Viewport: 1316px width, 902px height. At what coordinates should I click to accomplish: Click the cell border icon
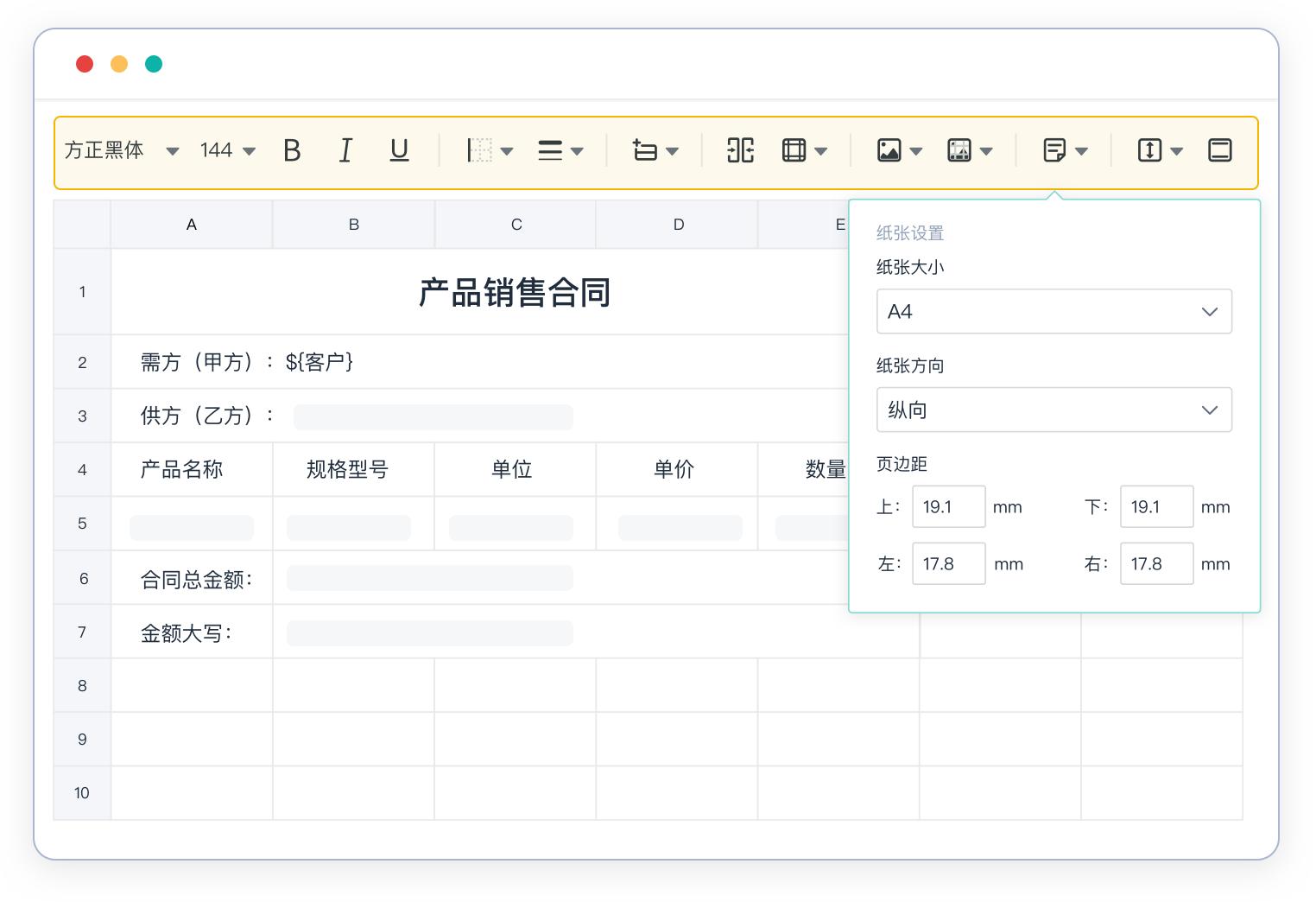(480, 150)
